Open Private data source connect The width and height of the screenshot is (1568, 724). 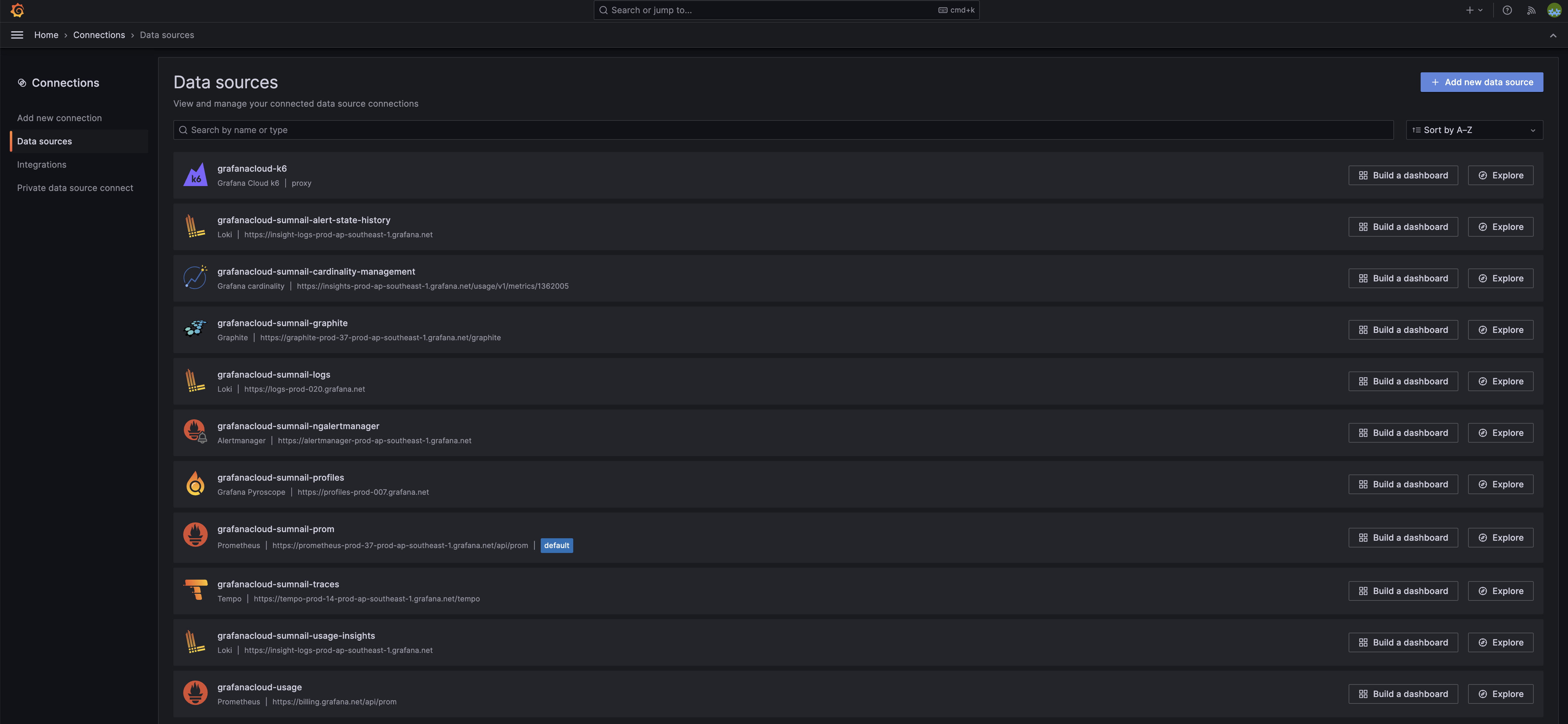75,188
